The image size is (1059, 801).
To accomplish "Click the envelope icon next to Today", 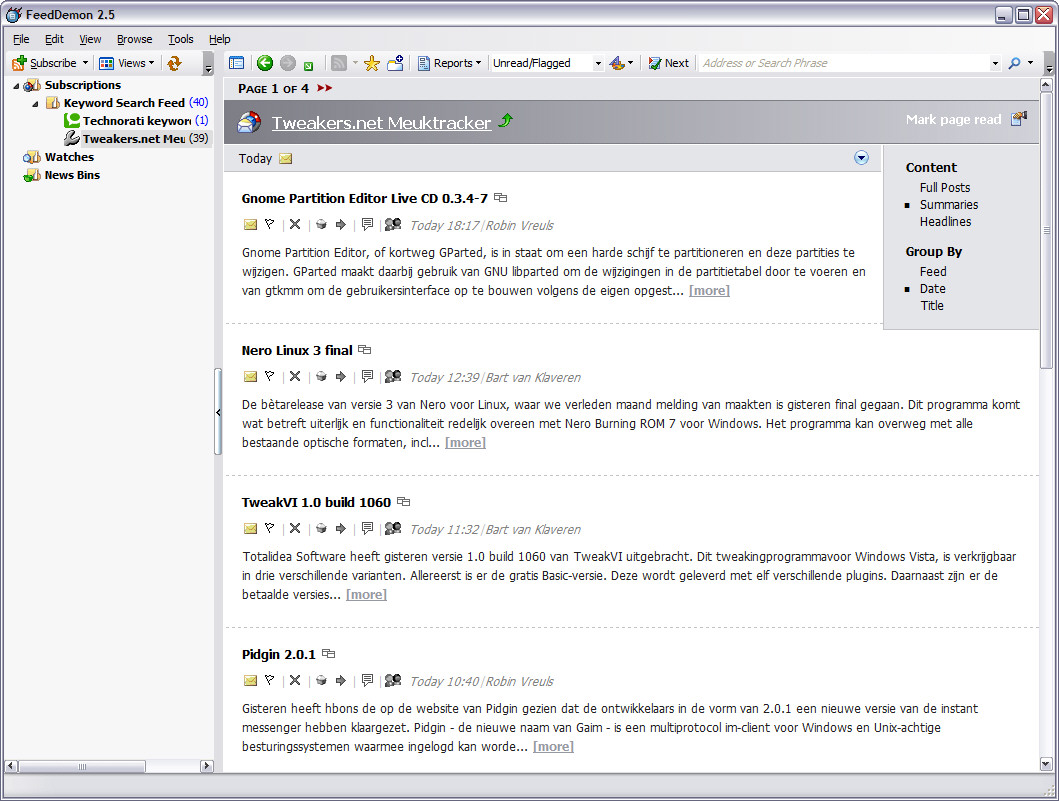I will (x=286, y=159).
